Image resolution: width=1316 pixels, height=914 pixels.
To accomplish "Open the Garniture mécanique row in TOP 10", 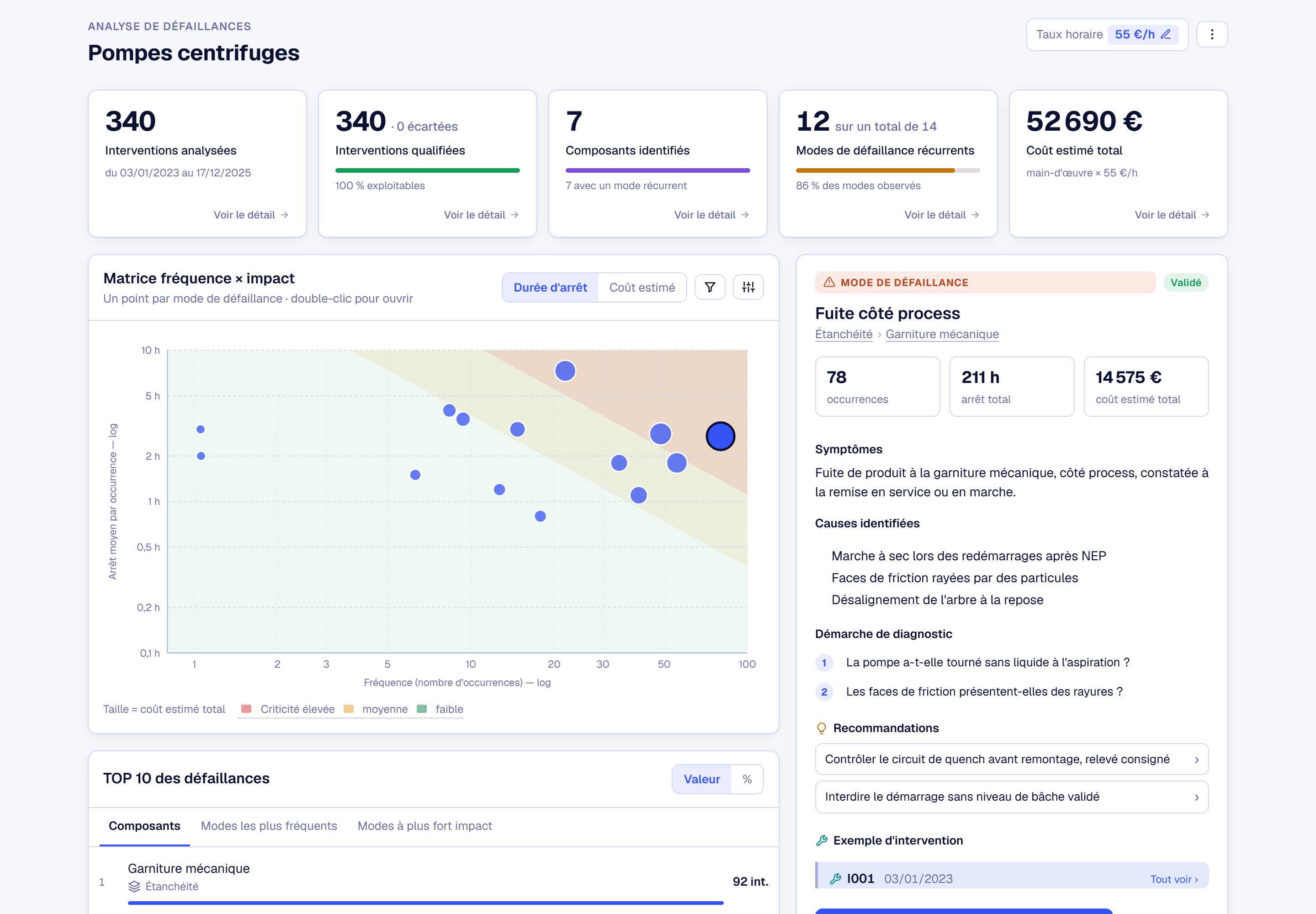I will [433, 882].
